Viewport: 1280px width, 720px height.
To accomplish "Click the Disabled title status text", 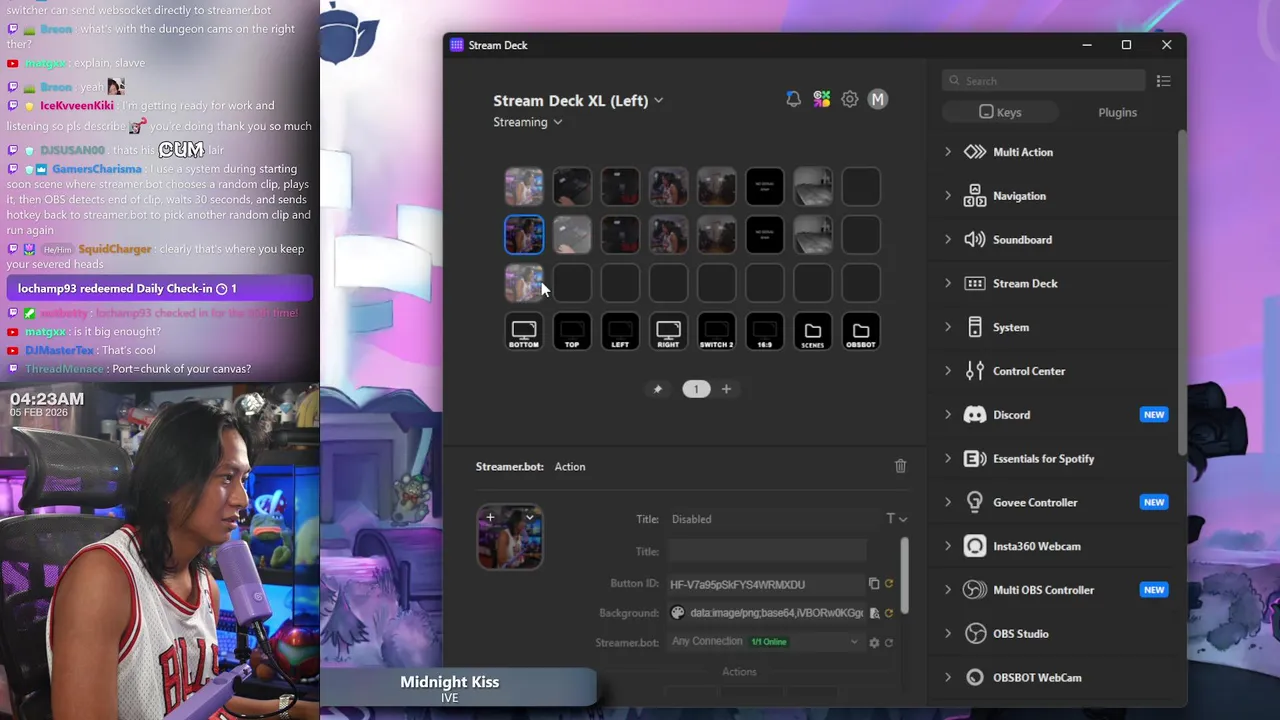I will [x=691, y=519].
